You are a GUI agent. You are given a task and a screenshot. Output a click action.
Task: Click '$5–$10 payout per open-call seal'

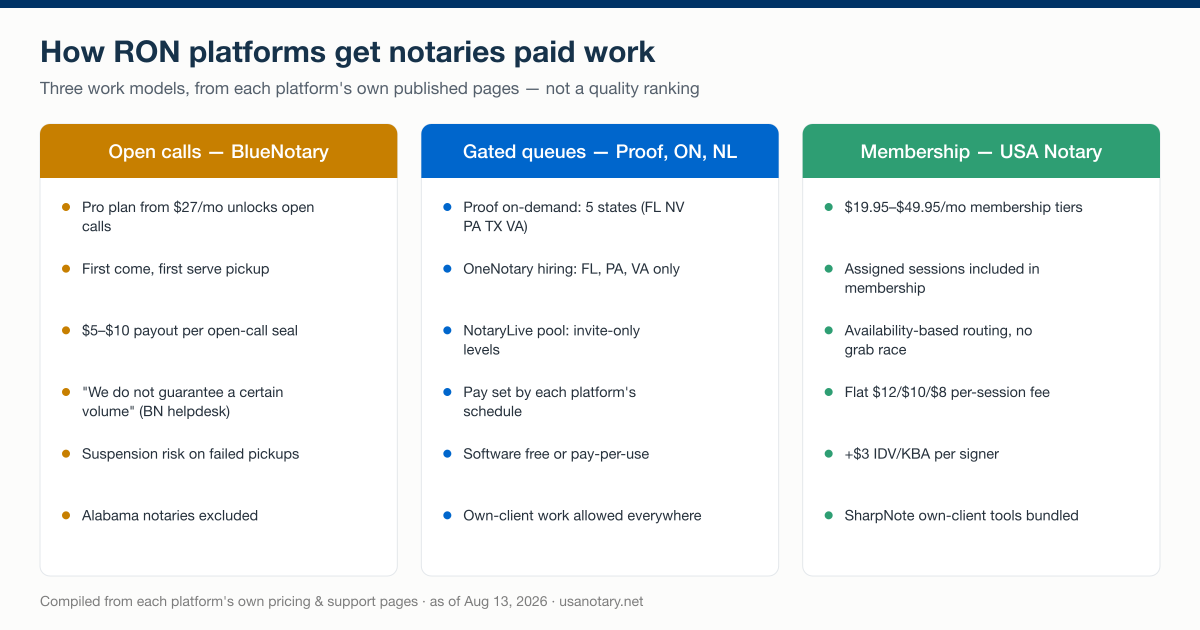tap(190, 331)
